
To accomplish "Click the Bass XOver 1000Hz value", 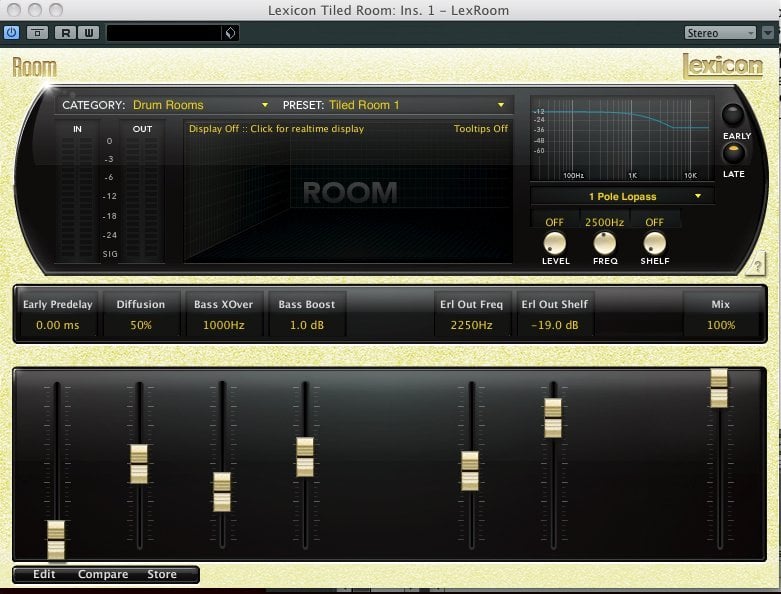I will [x=224, y=325].
